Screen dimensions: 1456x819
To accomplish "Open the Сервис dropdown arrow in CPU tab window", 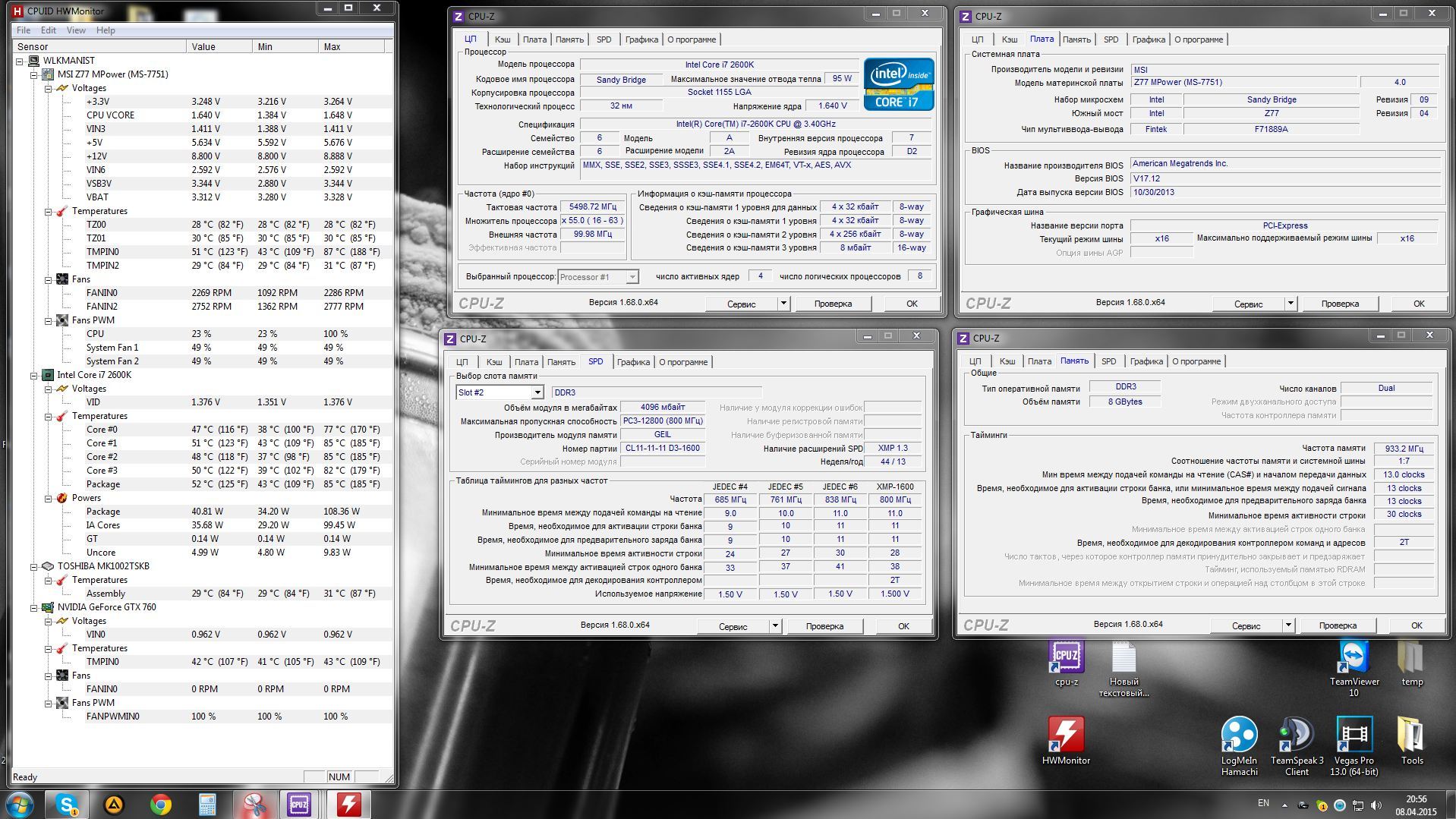I will 783,304.
